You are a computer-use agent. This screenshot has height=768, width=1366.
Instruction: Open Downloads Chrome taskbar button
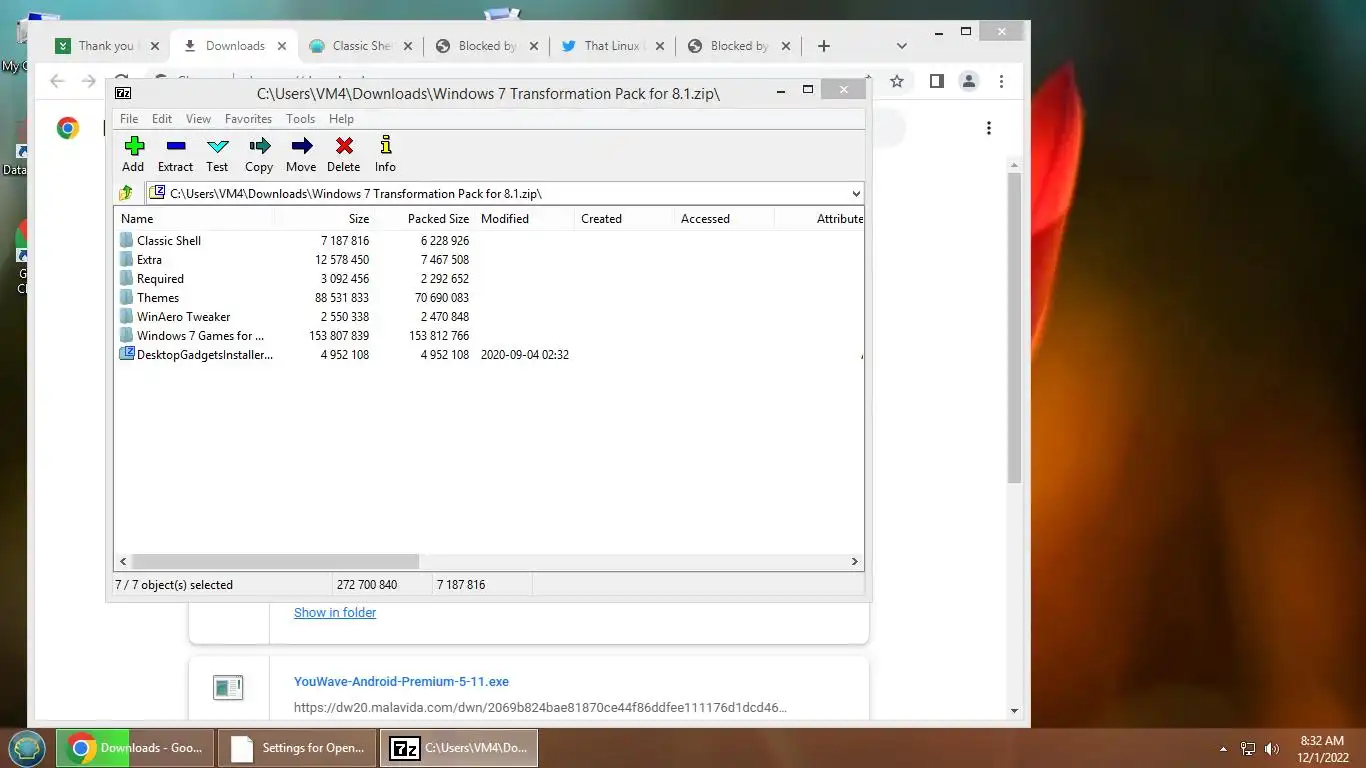point(136,748)
